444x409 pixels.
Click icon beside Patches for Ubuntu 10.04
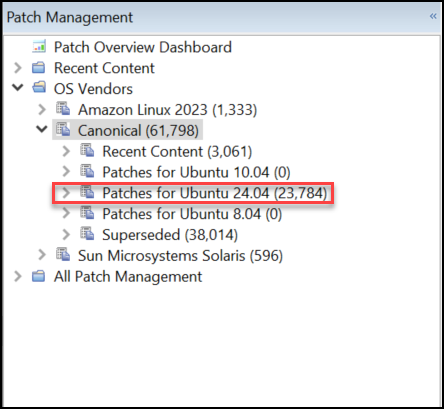pyautogui.click(x=87, y=171)
